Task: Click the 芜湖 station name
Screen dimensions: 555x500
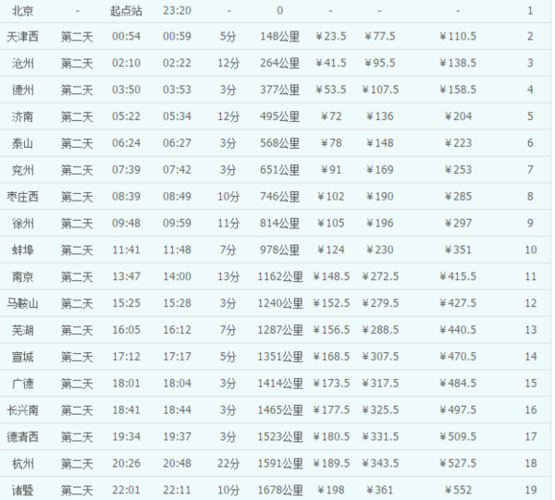Action: [23, 330]
